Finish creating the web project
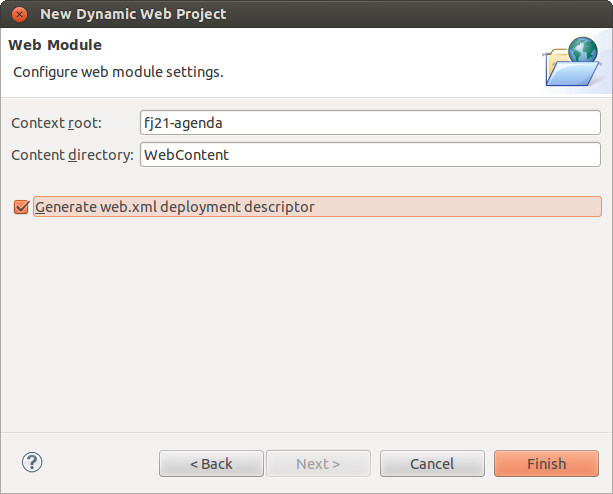Viewport: 613px width, 494px height. [x=547, y=464]
